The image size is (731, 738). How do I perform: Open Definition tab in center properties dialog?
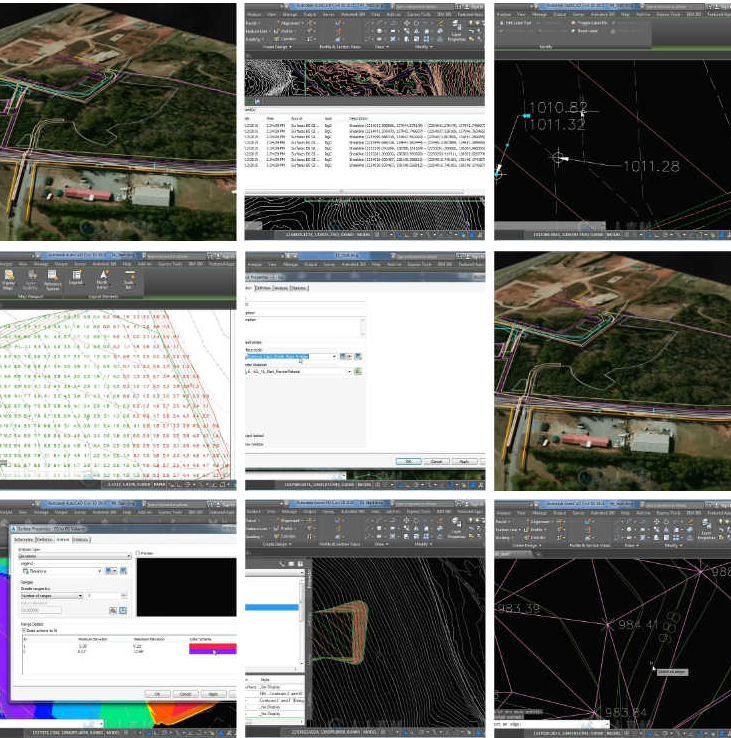tap(263, 288)
